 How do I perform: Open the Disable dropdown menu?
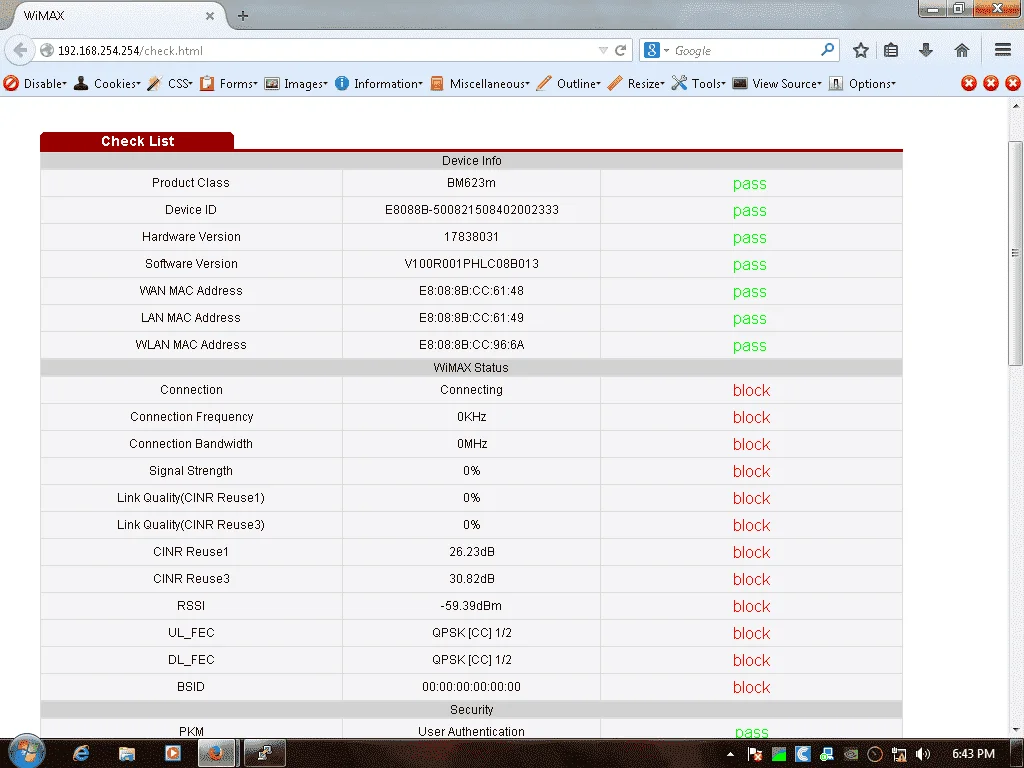point(35,84)
